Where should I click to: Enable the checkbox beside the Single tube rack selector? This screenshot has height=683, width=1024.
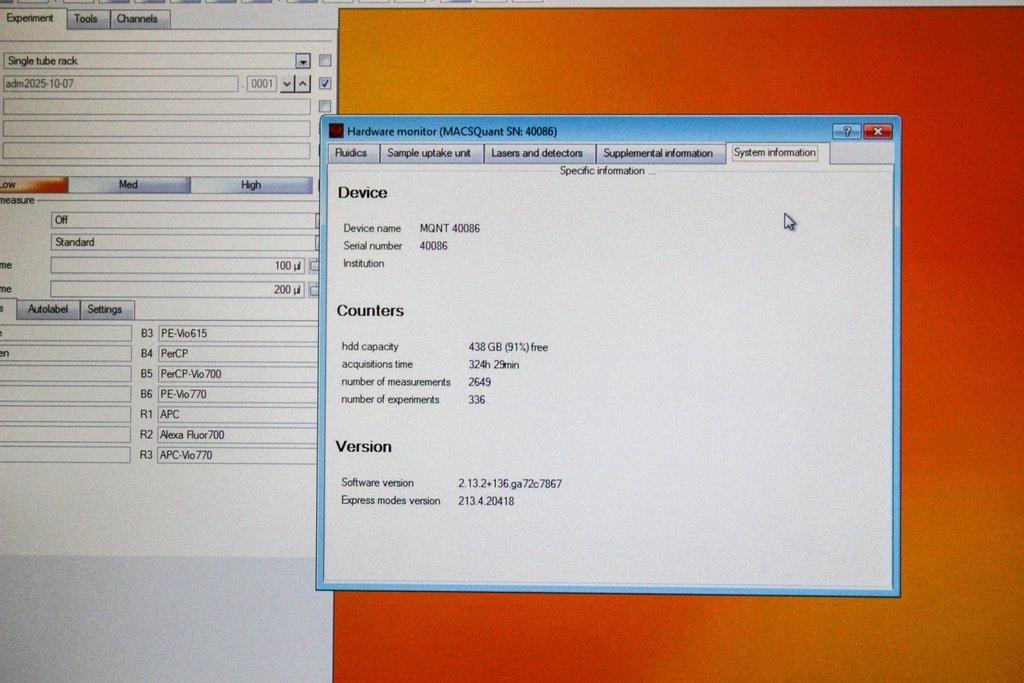click(323, 60)
